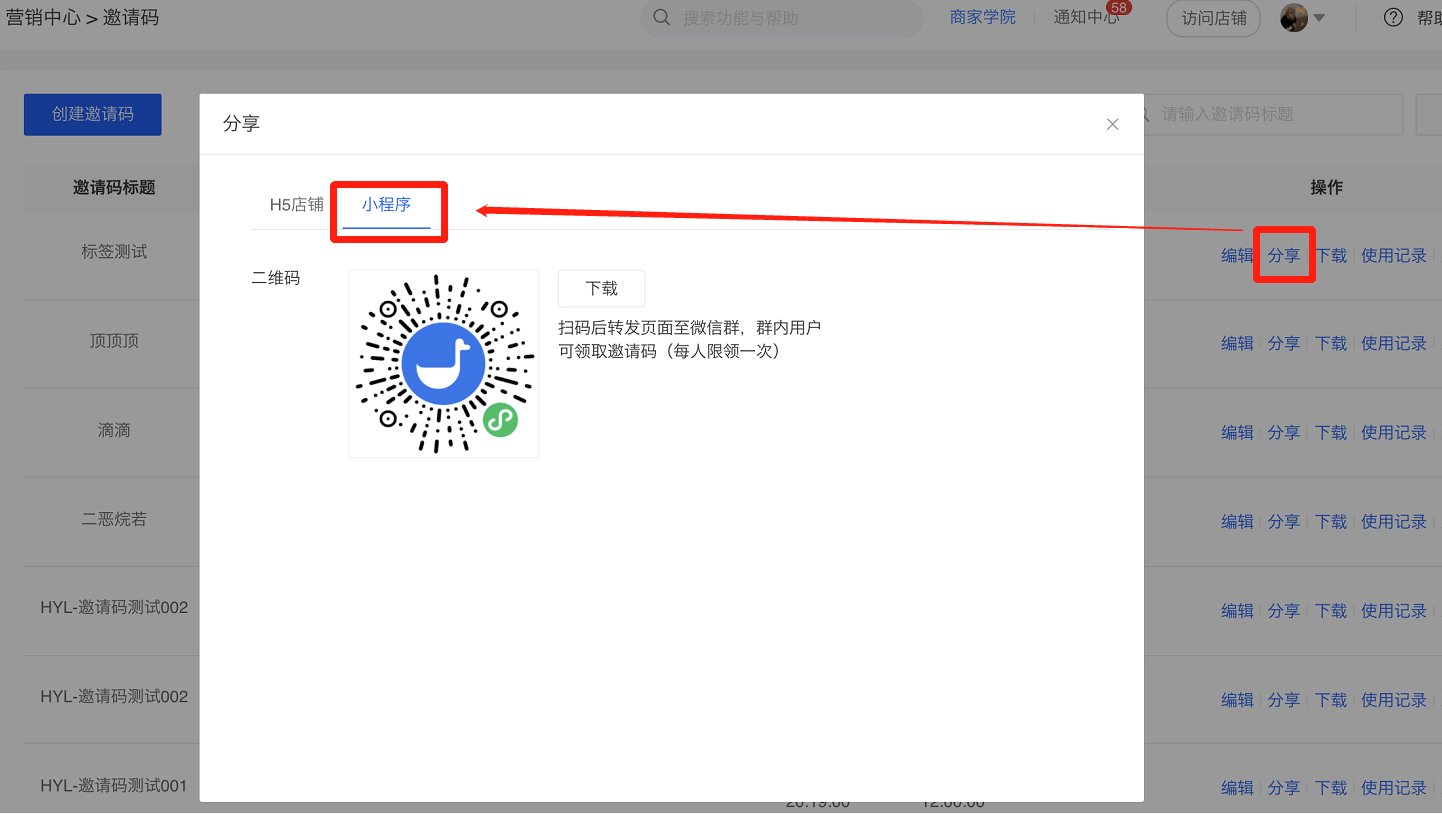The width and height of the screenshot is (1442, 814).
Task: Click the search magnifier icon in the top bar
Action: pyautogui.click(x=661, y=18)
